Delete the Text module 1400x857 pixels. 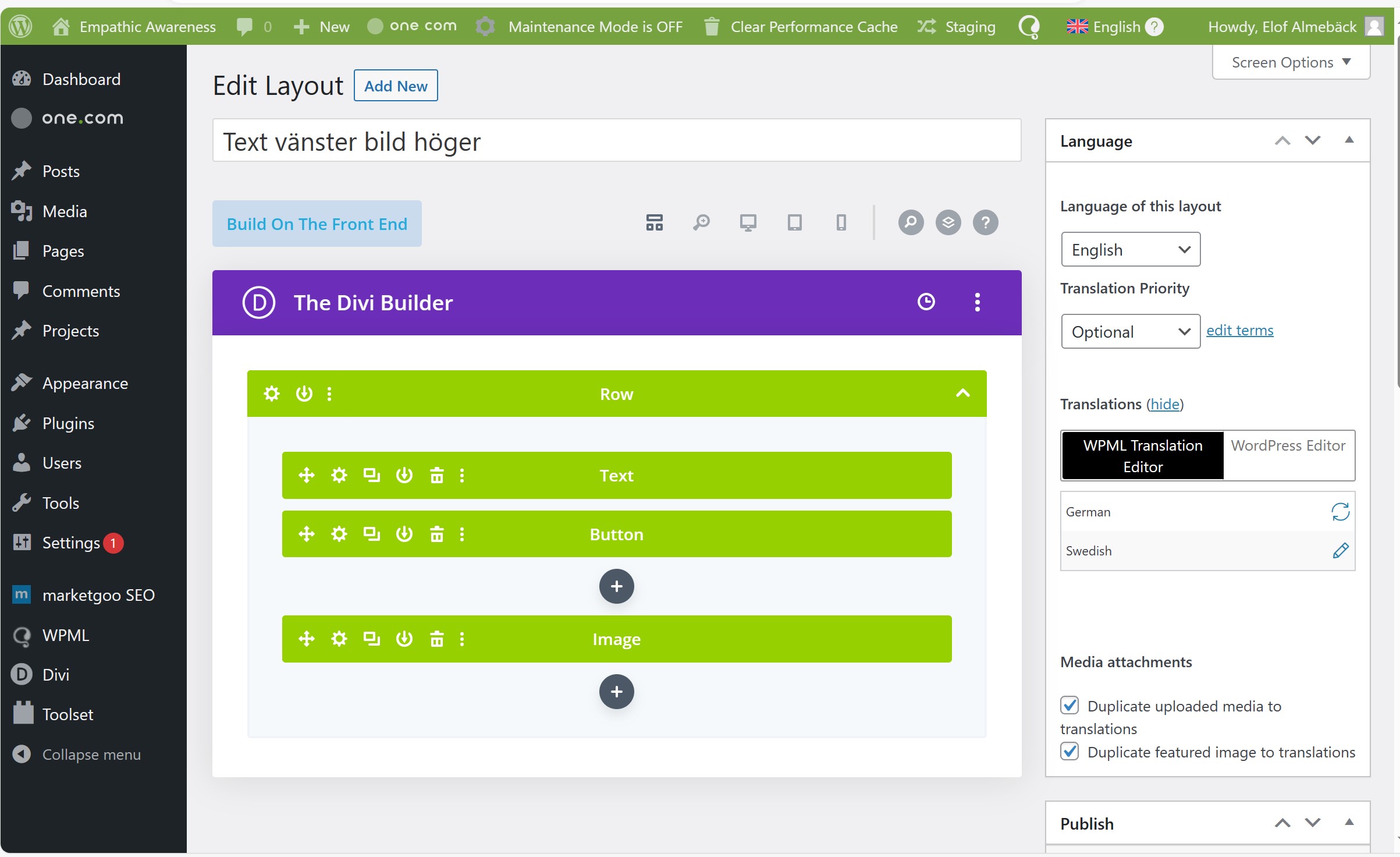click(x=436, y=475)
